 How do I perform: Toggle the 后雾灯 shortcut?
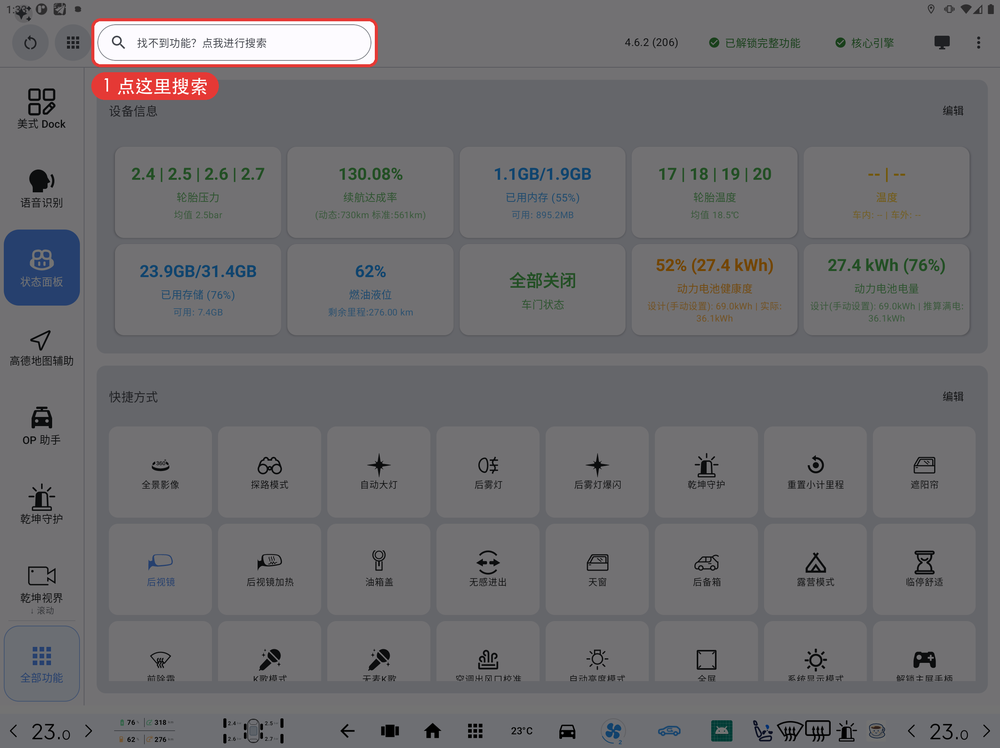pos(488,472)
